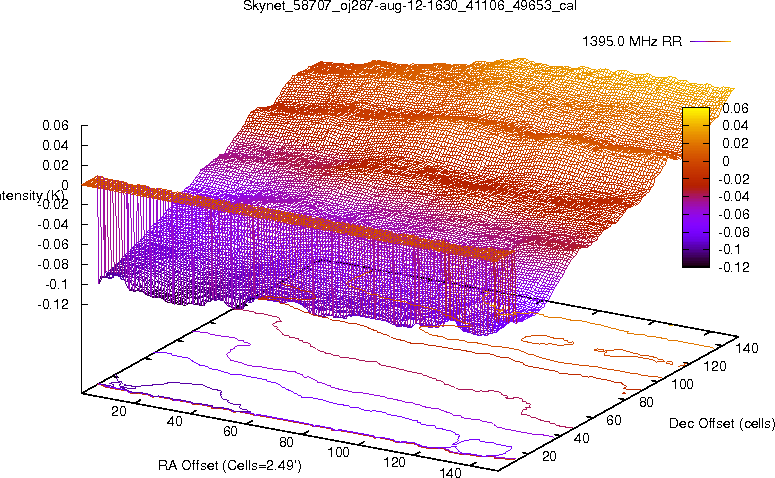The image size is (775, 478).
Task: Click RA Offset axis tick label 80
Action: point(286,442)
